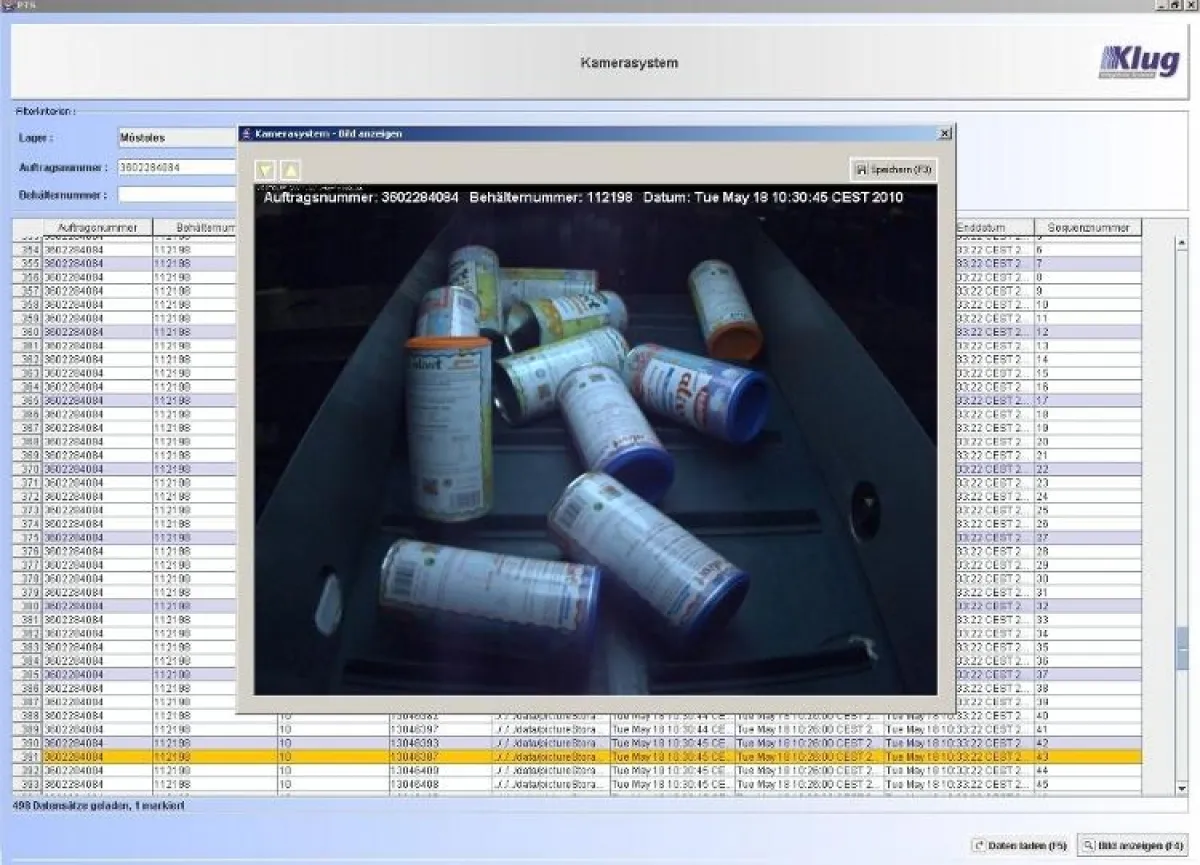Screen dimensions: 1200x865
Task: Click the table scrollbar up arrow
Action: coord(1181,243)
